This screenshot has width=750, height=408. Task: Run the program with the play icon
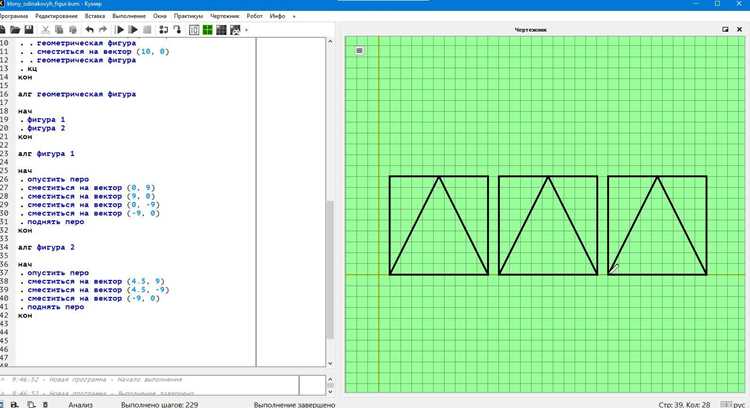(x=120, y=30)
